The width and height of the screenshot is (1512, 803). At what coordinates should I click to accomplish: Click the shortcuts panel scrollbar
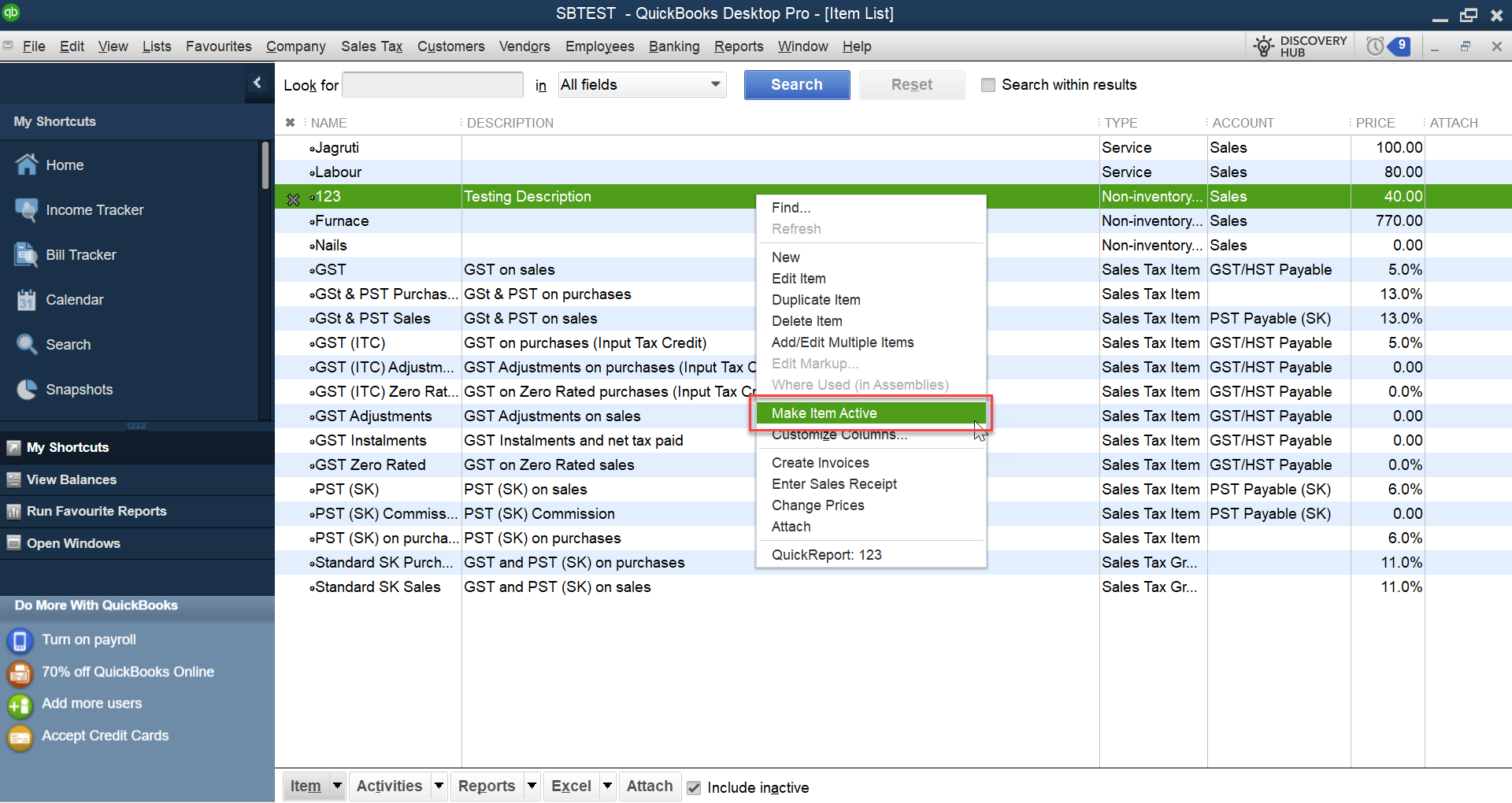point(265,165)
